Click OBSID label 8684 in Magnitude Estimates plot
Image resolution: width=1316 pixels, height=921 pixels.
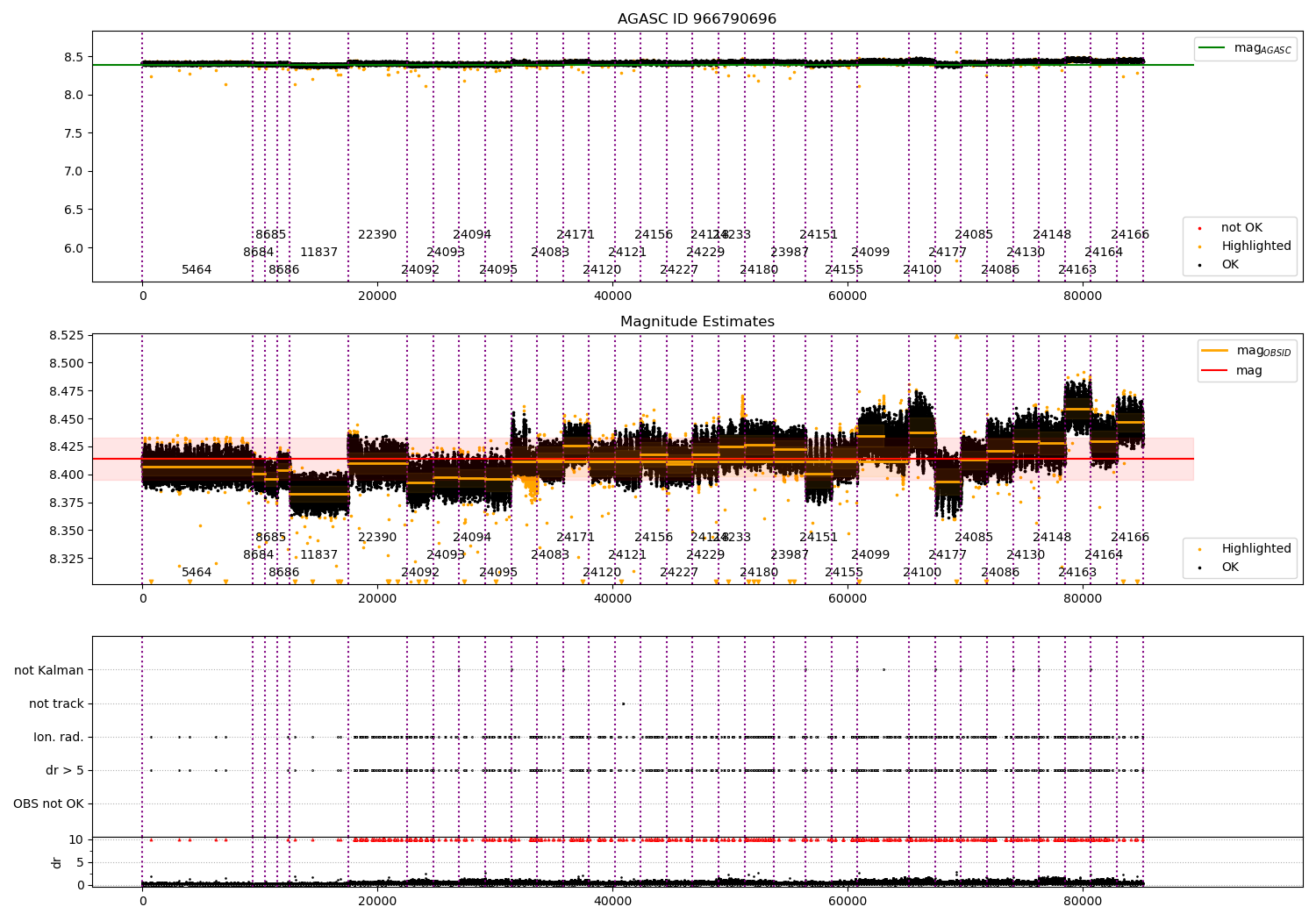(259, 555)
